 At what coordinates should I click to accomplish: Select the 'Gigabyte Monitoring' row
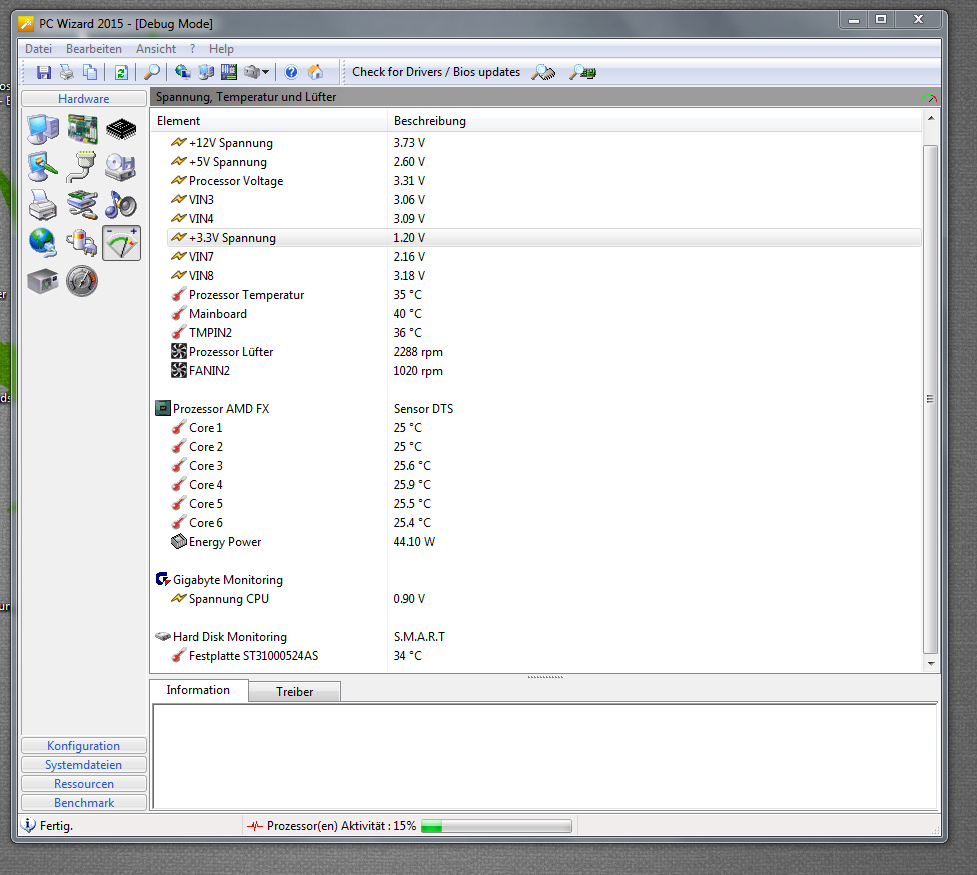click(x=536, y=580)
